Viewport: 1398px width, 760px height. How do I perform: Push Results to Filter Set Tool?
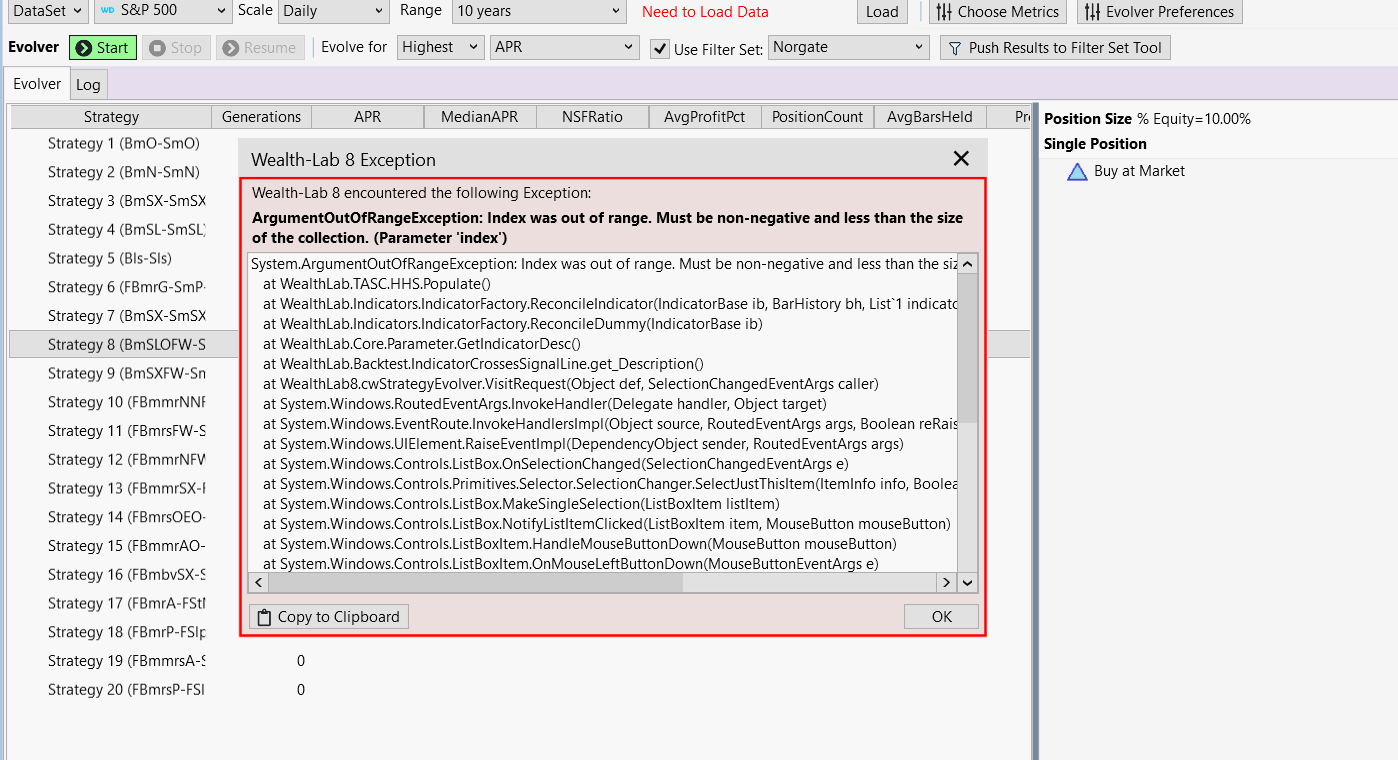(x=1055, y=48)
